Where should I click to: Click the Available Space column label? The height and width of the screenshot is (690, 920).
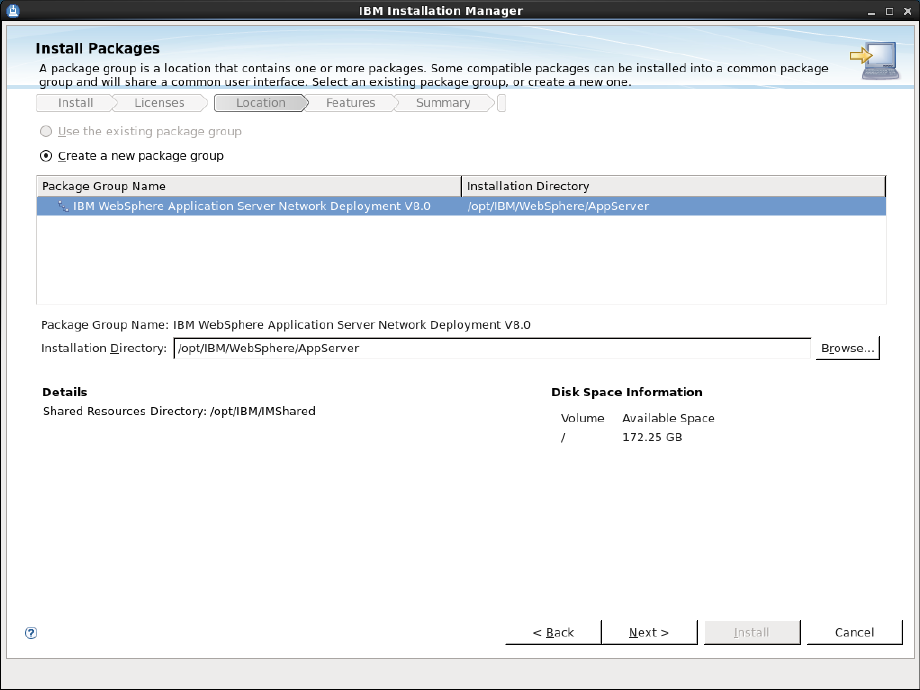[668, 418]
